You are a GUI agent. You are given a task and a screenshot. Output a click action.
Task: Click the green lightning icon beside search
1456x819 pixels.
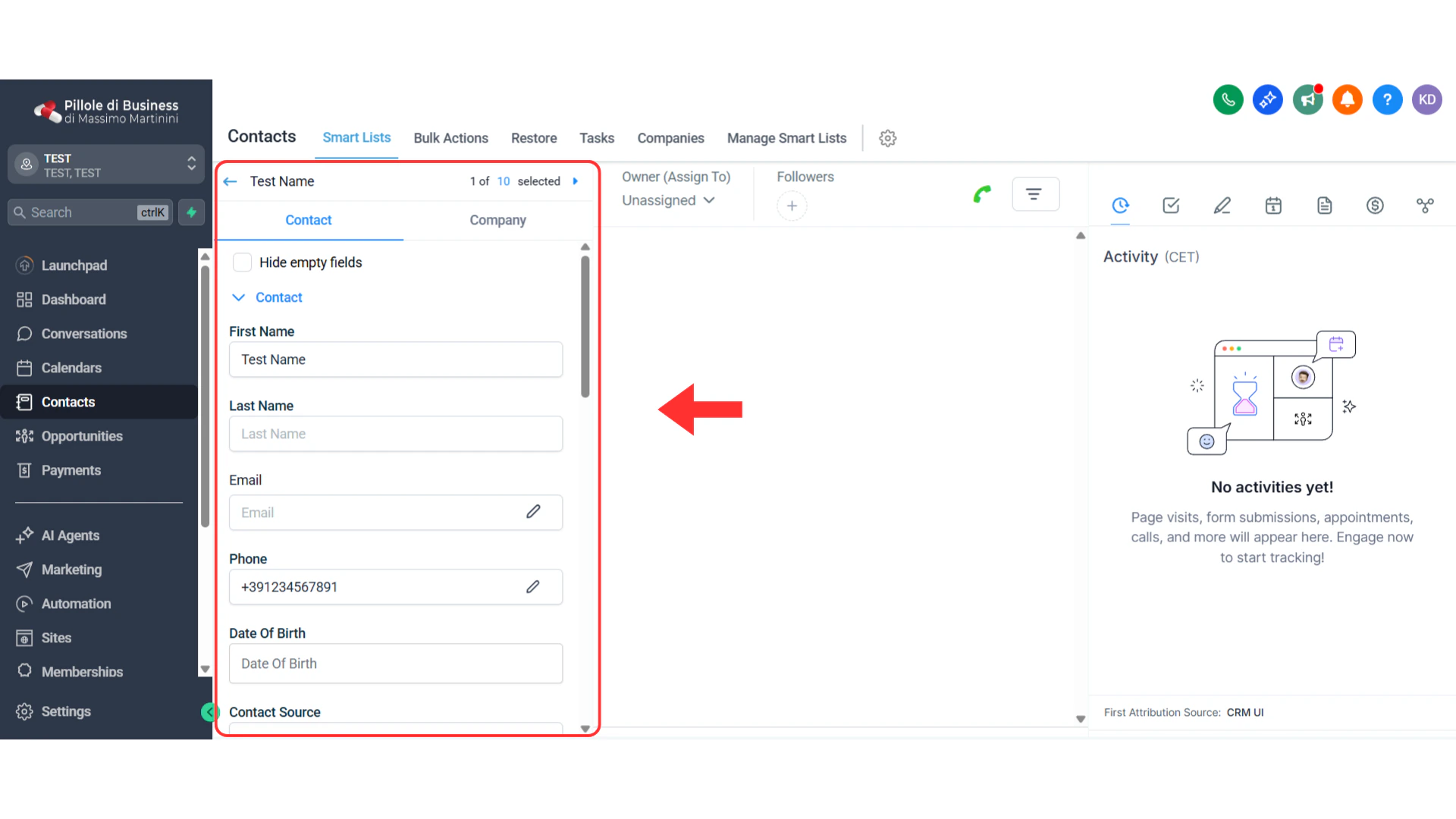click(x=191, y=212)
